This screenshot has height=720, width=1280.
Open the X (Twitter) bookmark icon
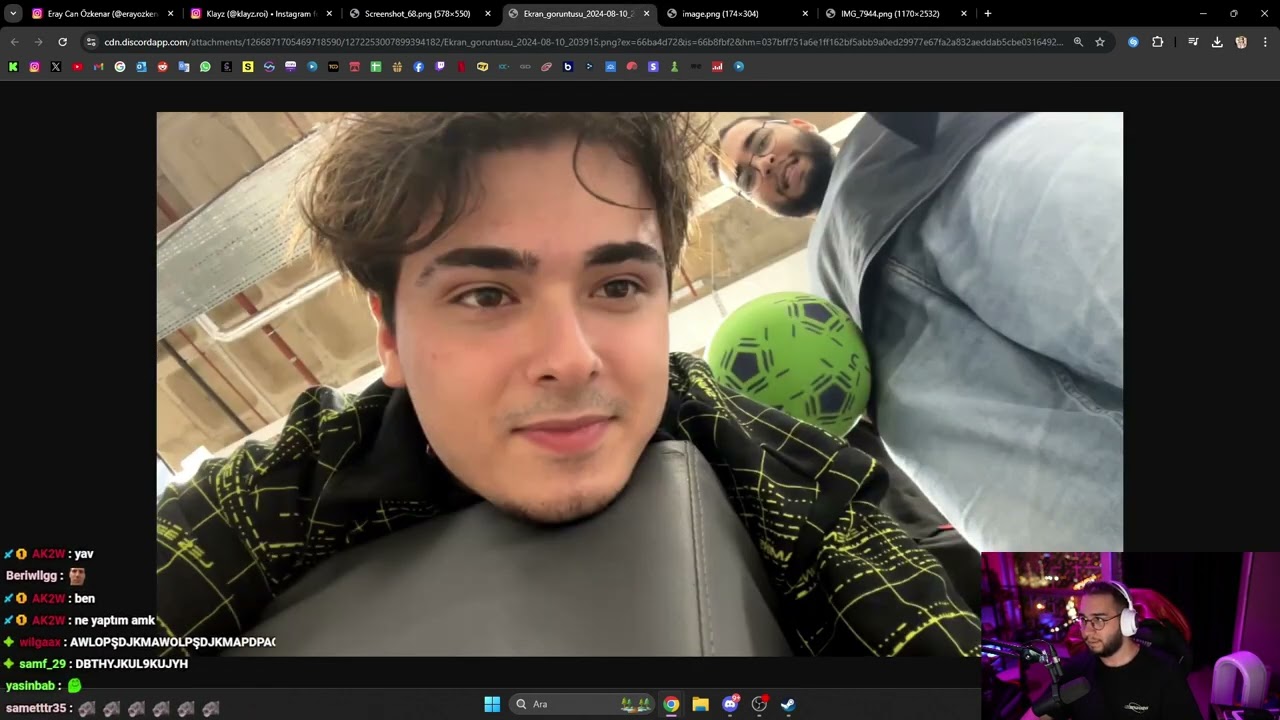coord(55,67)
